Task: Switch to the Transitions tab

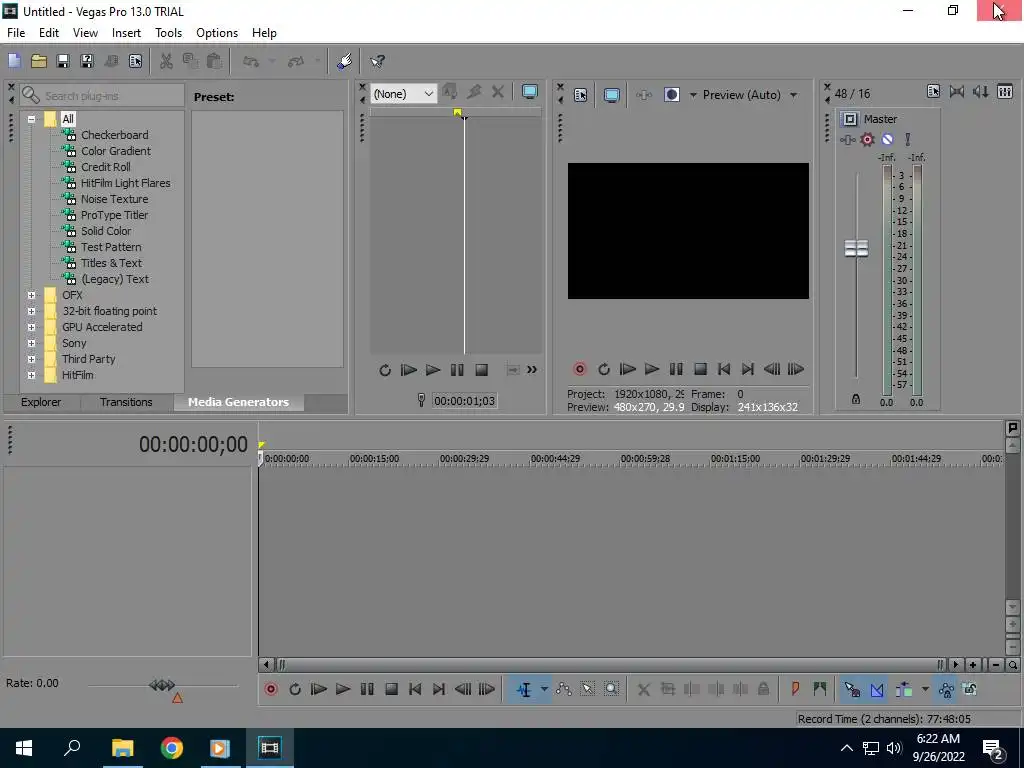Action: click(x=126, y=402)
